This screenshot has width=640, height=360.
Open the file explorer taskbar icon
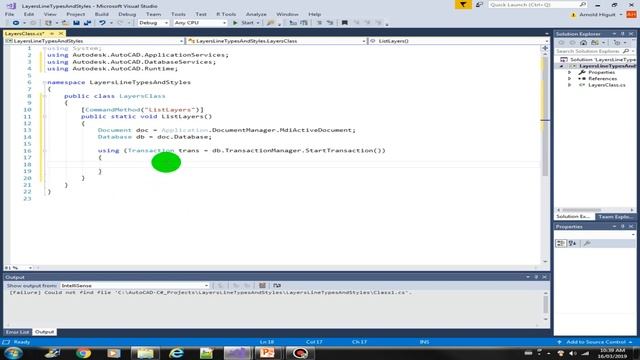(x=145, y=353)
